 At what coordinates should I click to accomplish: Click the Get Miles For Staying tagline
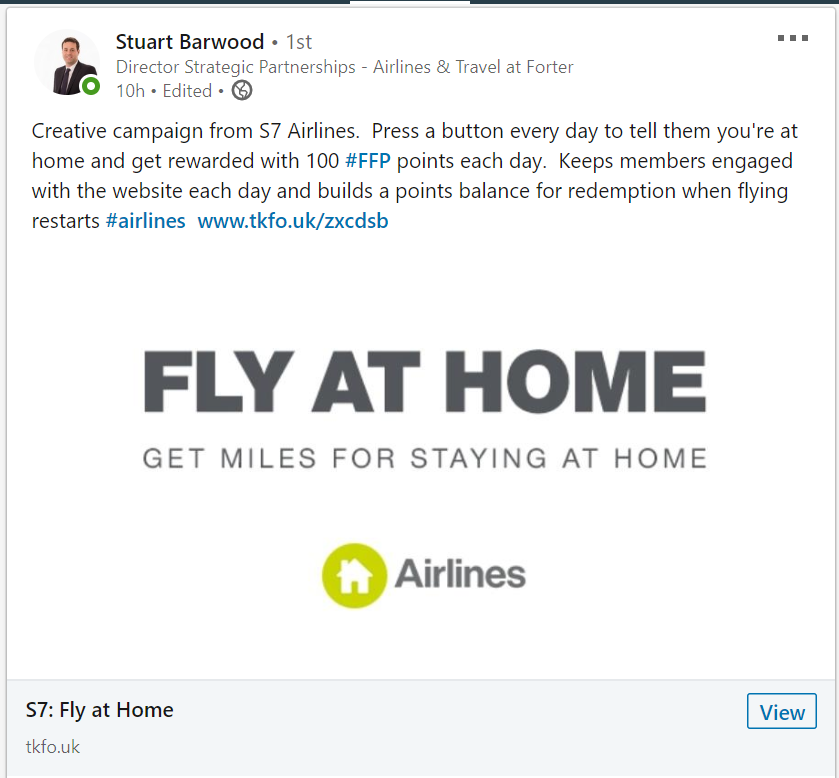[x=425, y=459]
